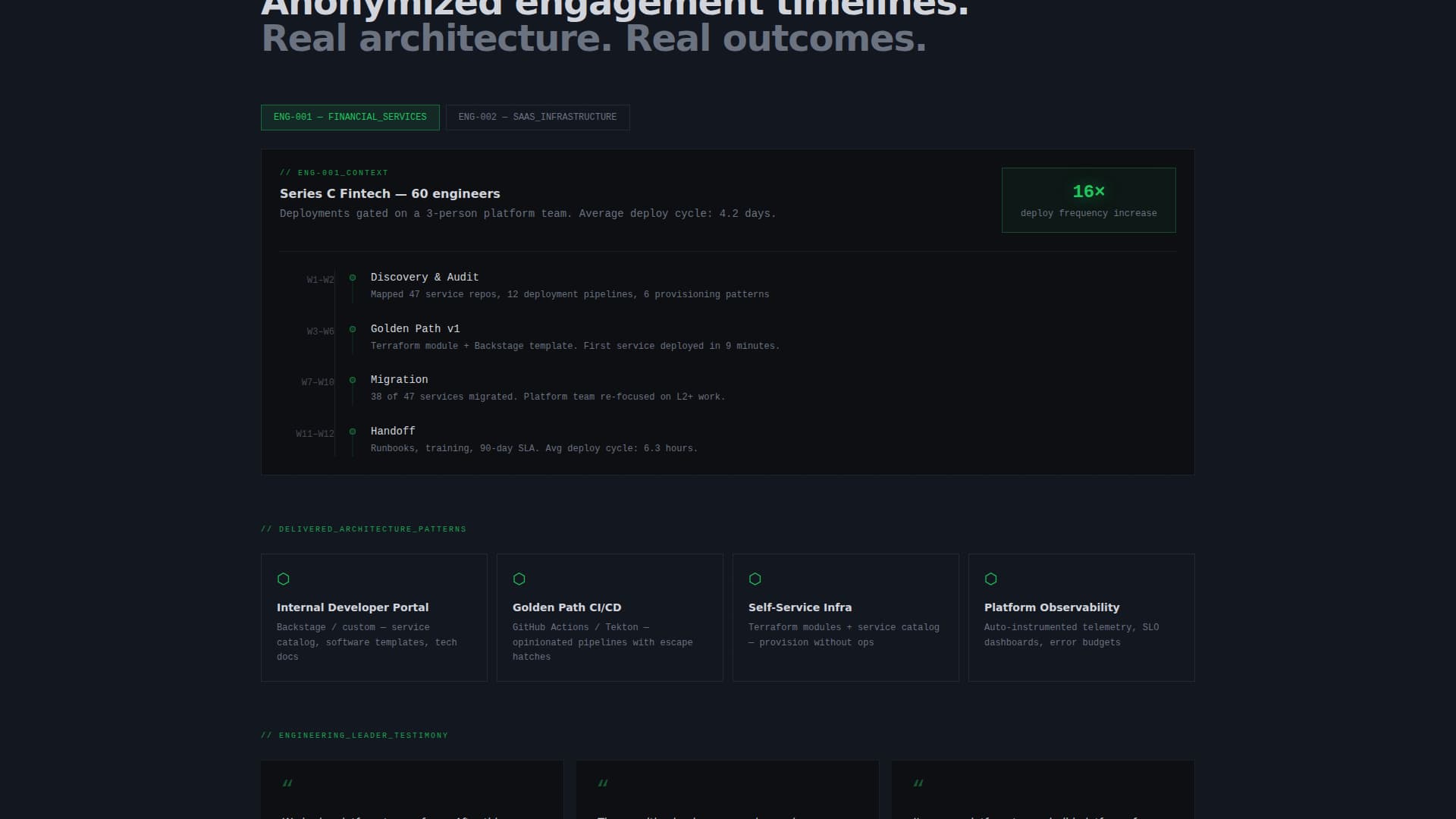
Task: Click 'Real architecture. Real outcomes.' heading
Action: (594, 39)
